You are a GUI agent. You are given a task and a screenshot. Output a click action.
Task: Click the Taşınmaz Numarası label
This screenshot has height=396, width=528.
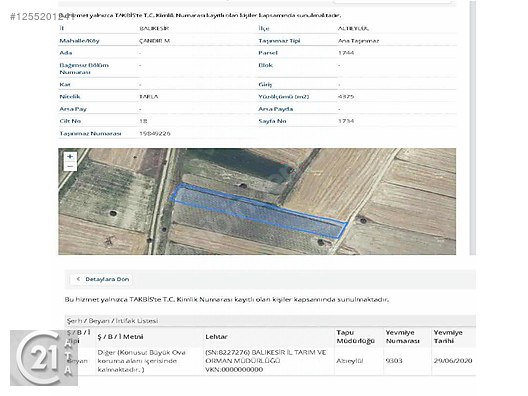90,134
